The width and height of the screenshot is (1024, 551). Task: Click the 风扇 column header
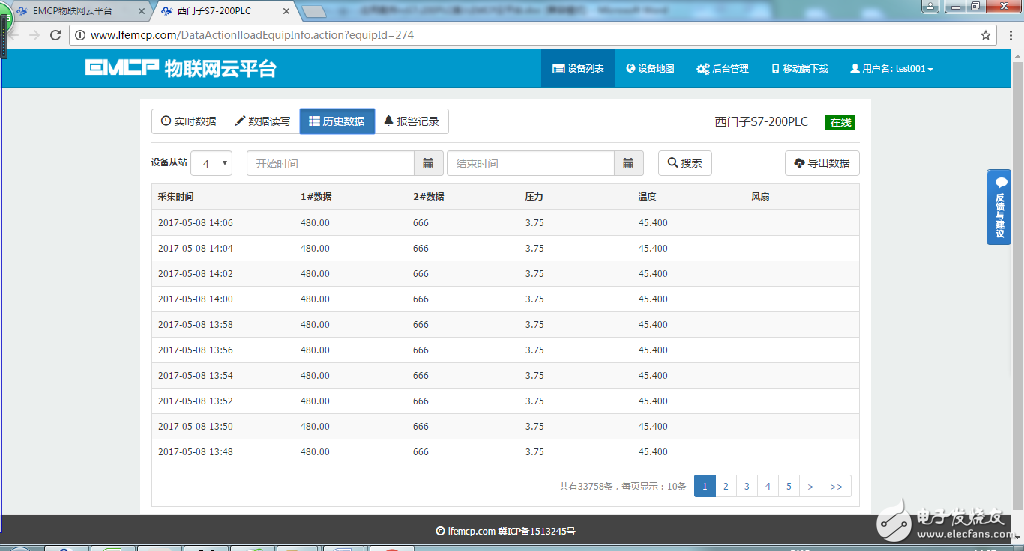pyautogui.click(x=760, y=197)
